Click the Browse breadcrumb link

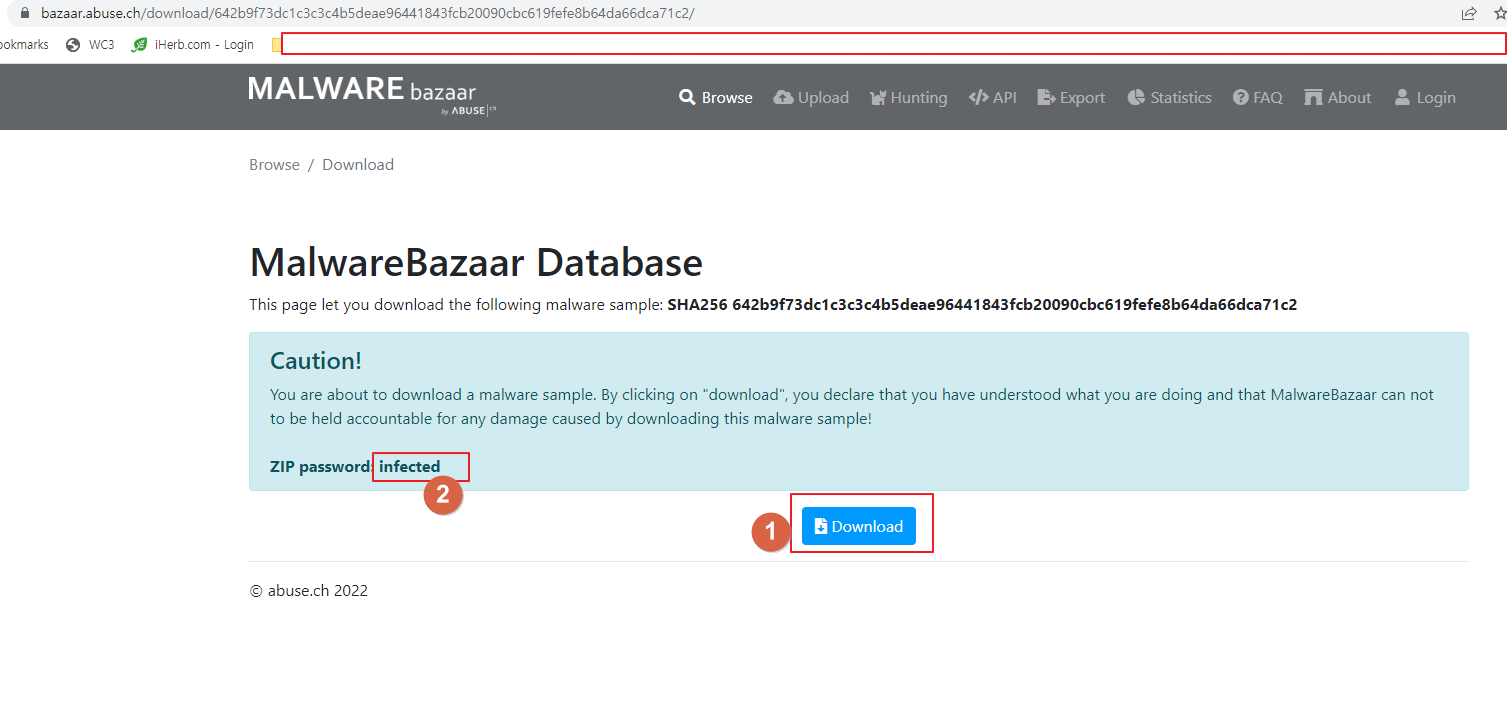click(274, 164)
